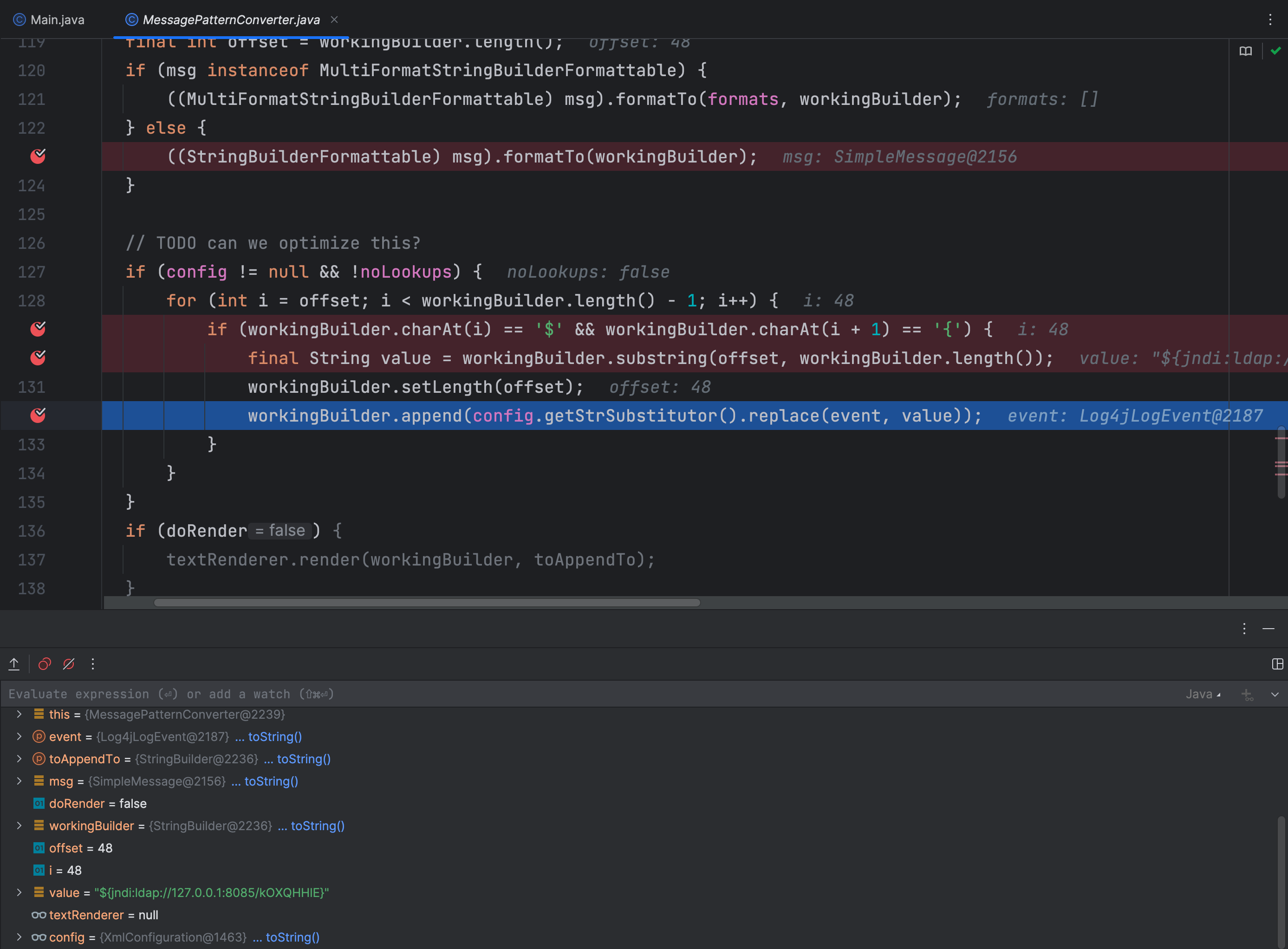Open more debugger toolbar actions
The image size is (1288, 949).
(93, 664)
